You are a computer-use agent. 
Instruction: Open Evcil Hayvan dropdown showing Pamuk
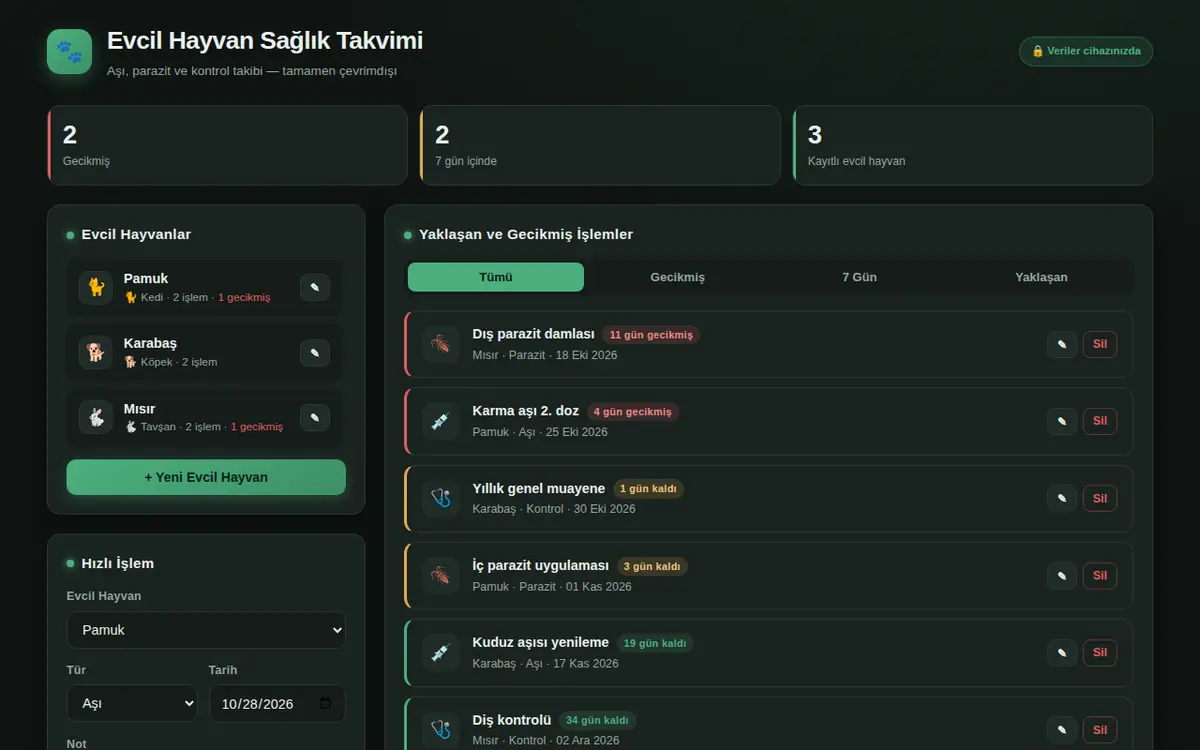click(x=206, y=630)
